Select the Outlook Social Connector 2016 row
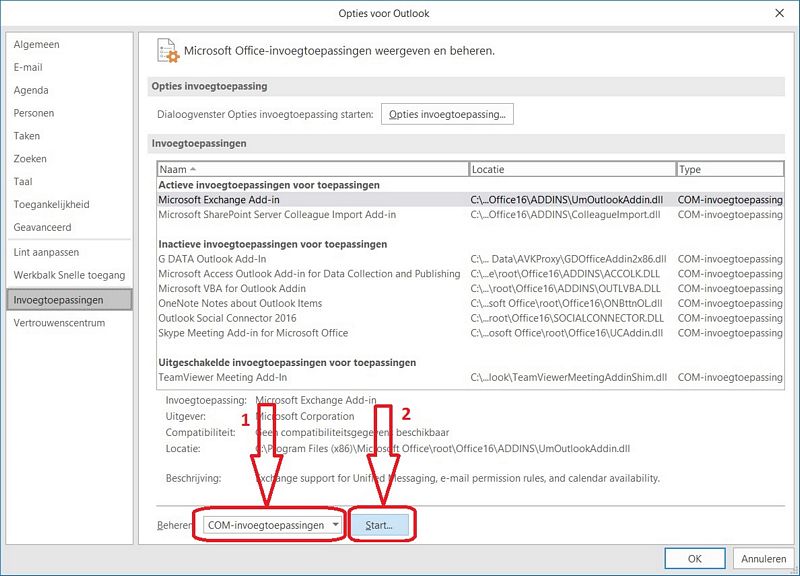800x576 pixels. coord(470,318)
